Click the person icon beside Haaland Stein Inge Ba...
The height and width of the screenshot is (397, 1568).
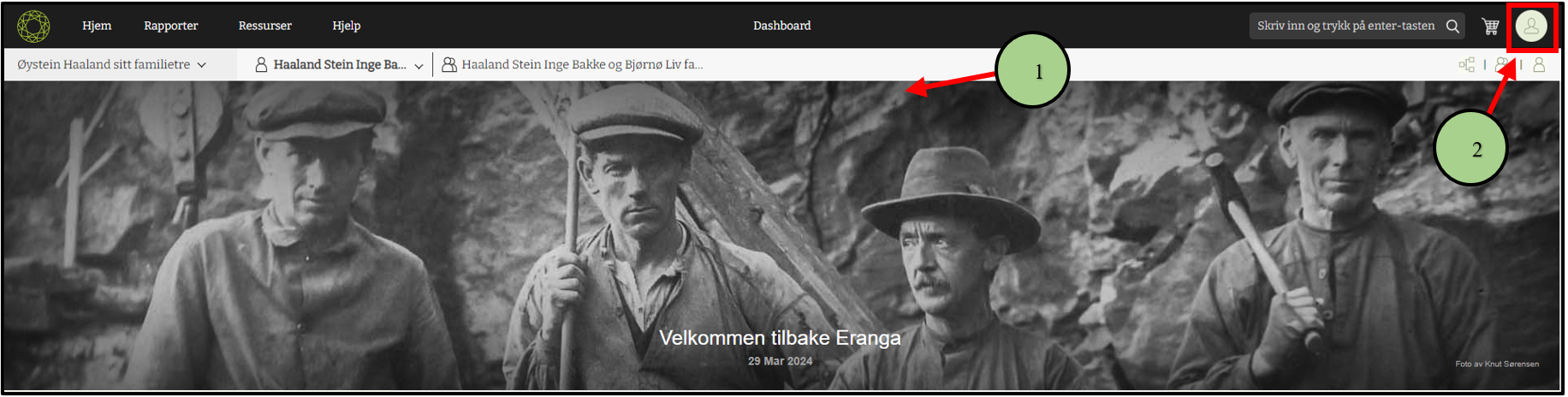point(262,65)
